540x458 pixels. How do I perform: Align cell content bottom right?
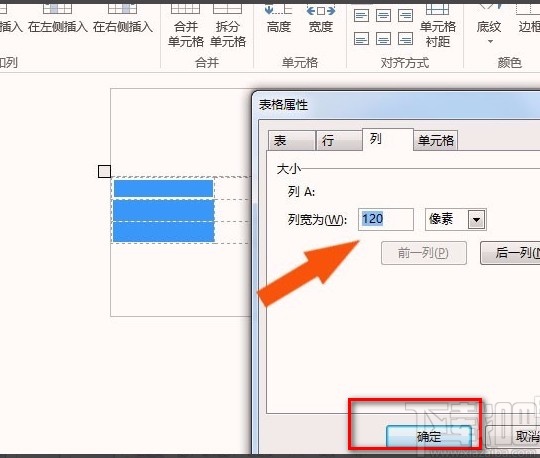405,39
